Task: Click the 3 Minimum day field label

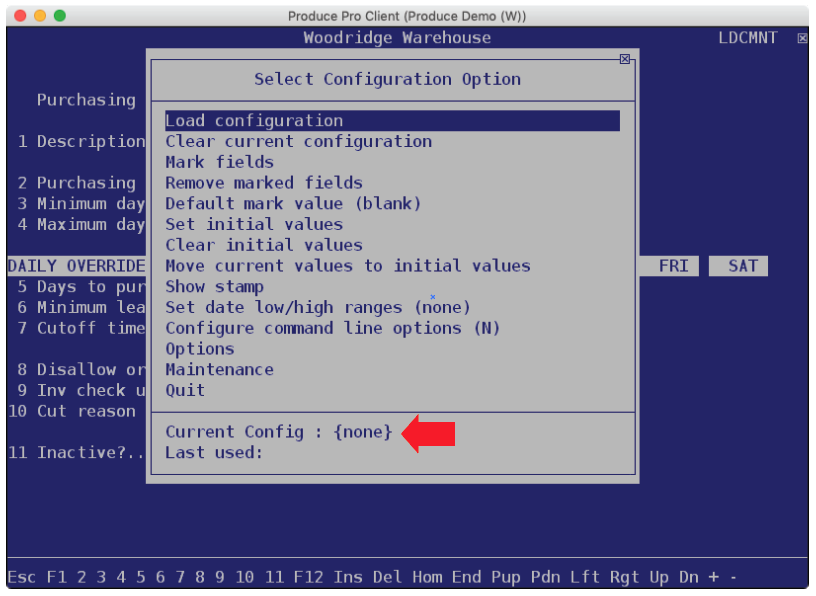Action: coord(81,204)
